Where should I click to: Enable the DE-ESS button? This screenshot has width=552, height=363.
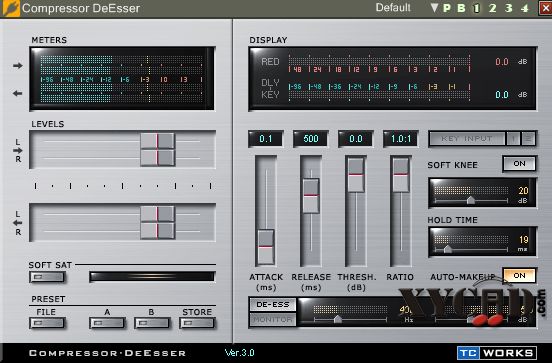[x=273, y=305]
